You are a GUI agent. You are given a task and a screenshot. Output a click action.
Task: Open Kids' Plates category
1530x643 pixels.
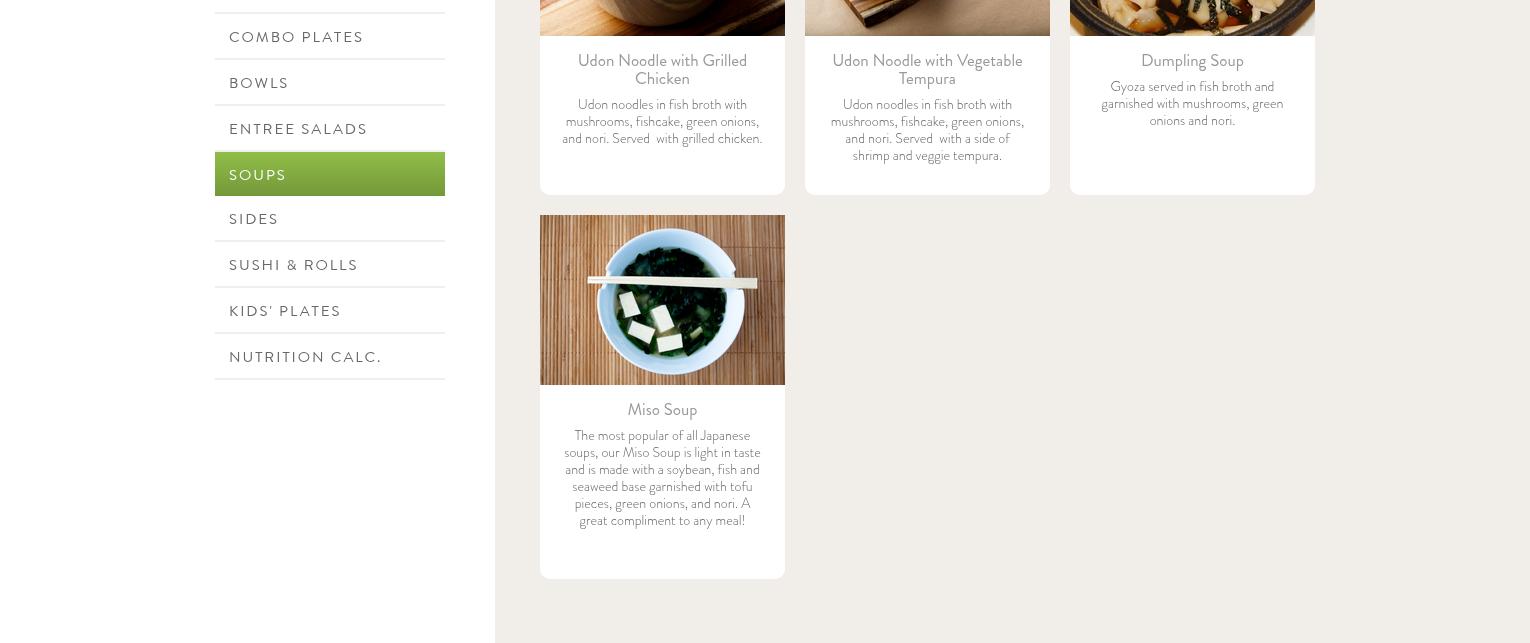(x=329, y=311)
